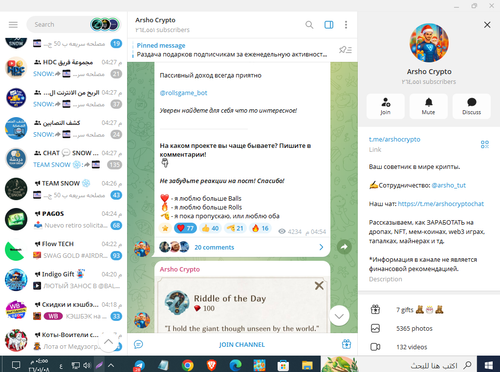
Task: Open the arshocryptochat link
Action: click(441, 204)
